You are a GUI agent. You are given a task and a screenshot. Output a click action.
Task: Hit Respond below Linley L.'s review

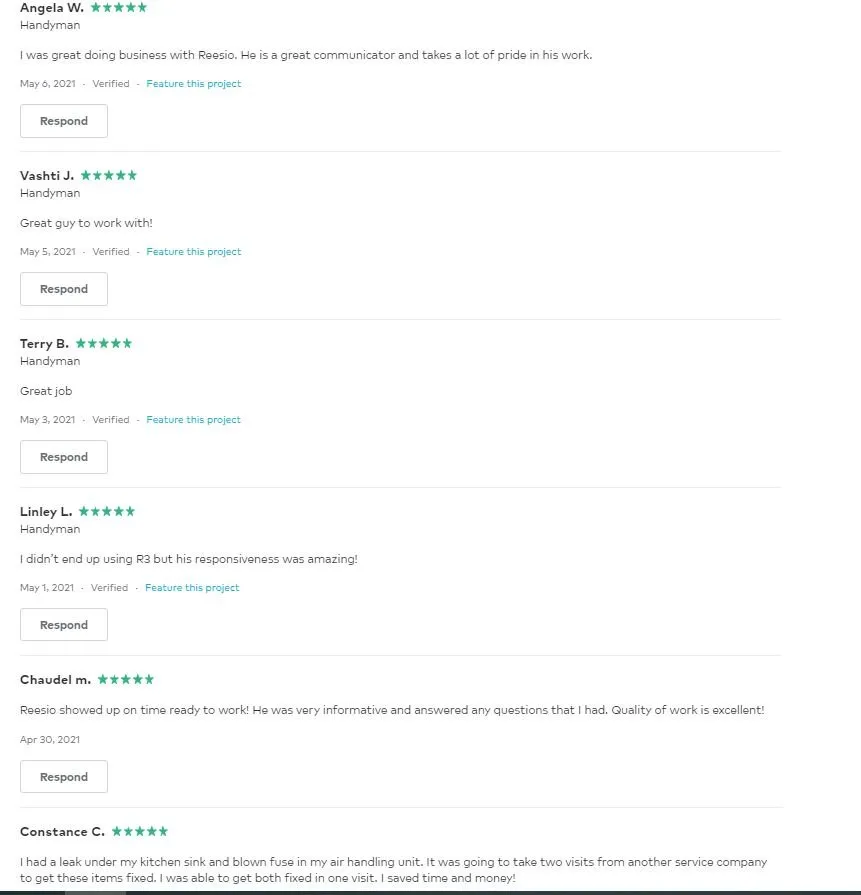pos(64,625)
